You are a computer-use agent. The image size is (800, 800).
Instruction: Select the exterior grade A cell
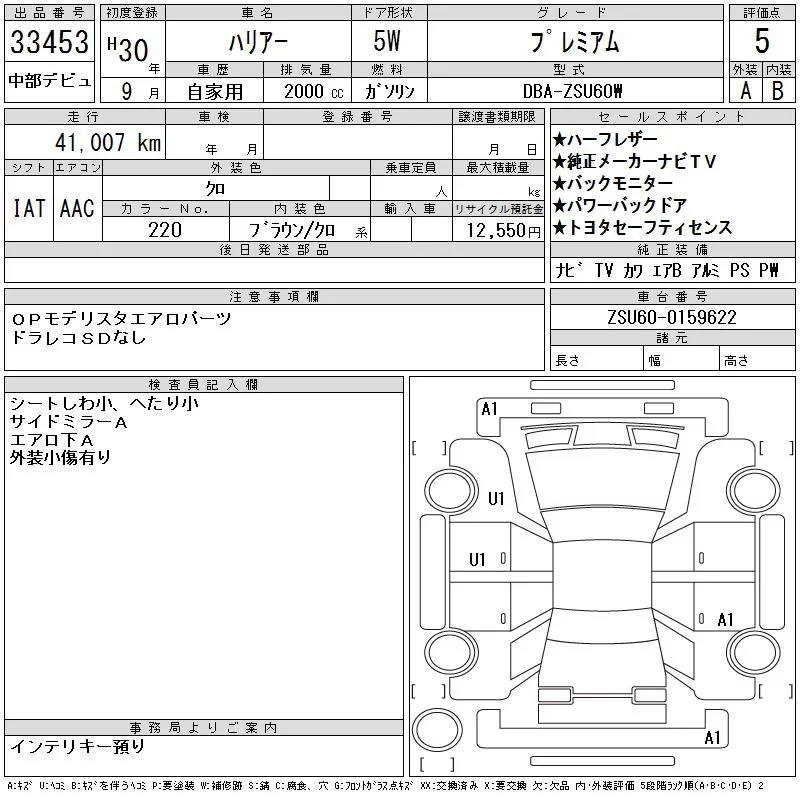[745, 91]
